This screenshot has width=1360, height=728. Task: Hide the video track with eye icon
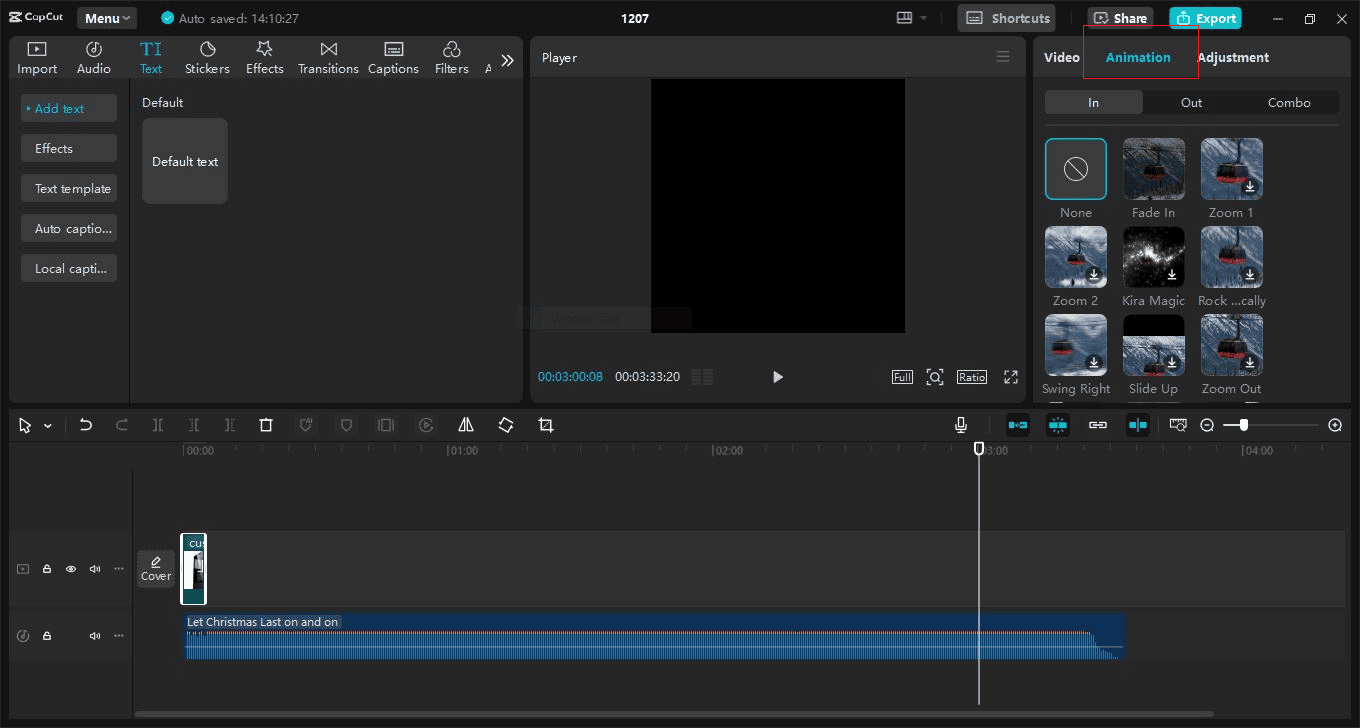click(71, 569)
